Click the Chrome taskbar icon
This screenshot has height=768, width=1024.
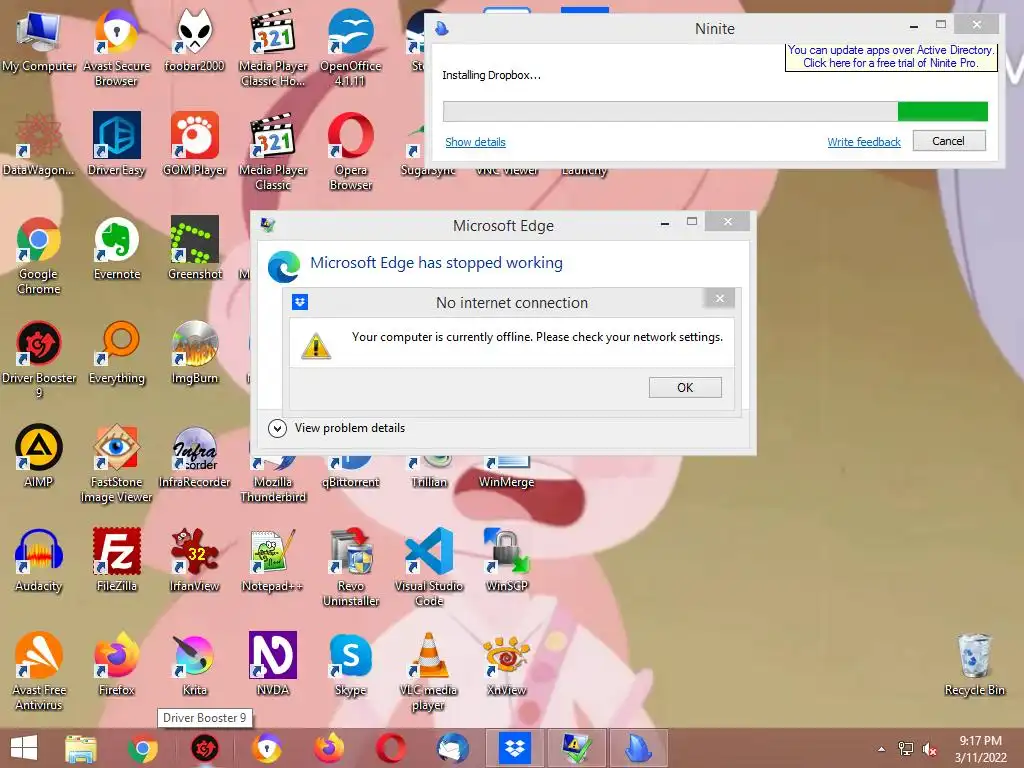pos(142,748)
